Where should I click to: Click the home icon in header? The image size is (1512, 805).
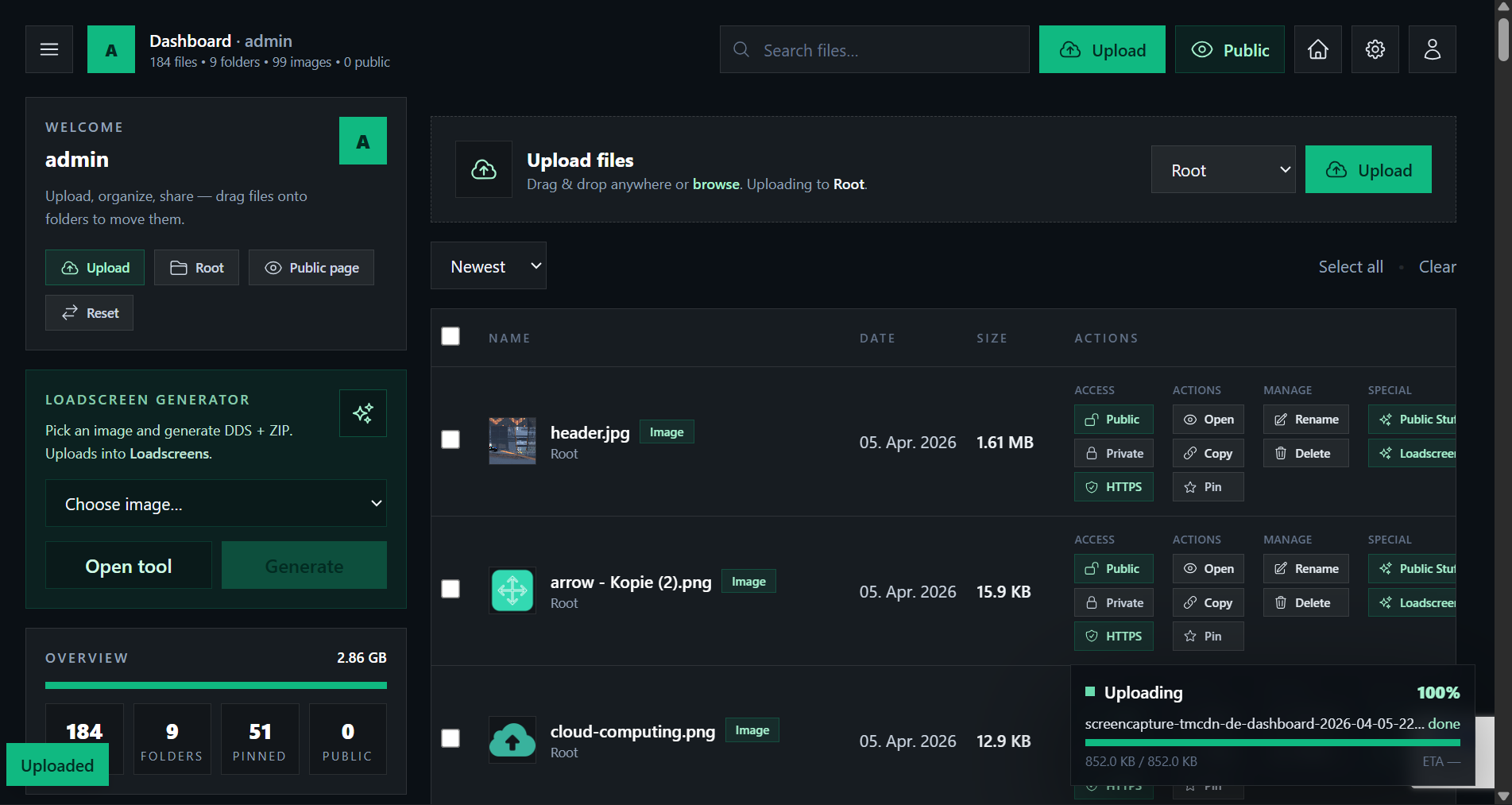pos(1317,49)
